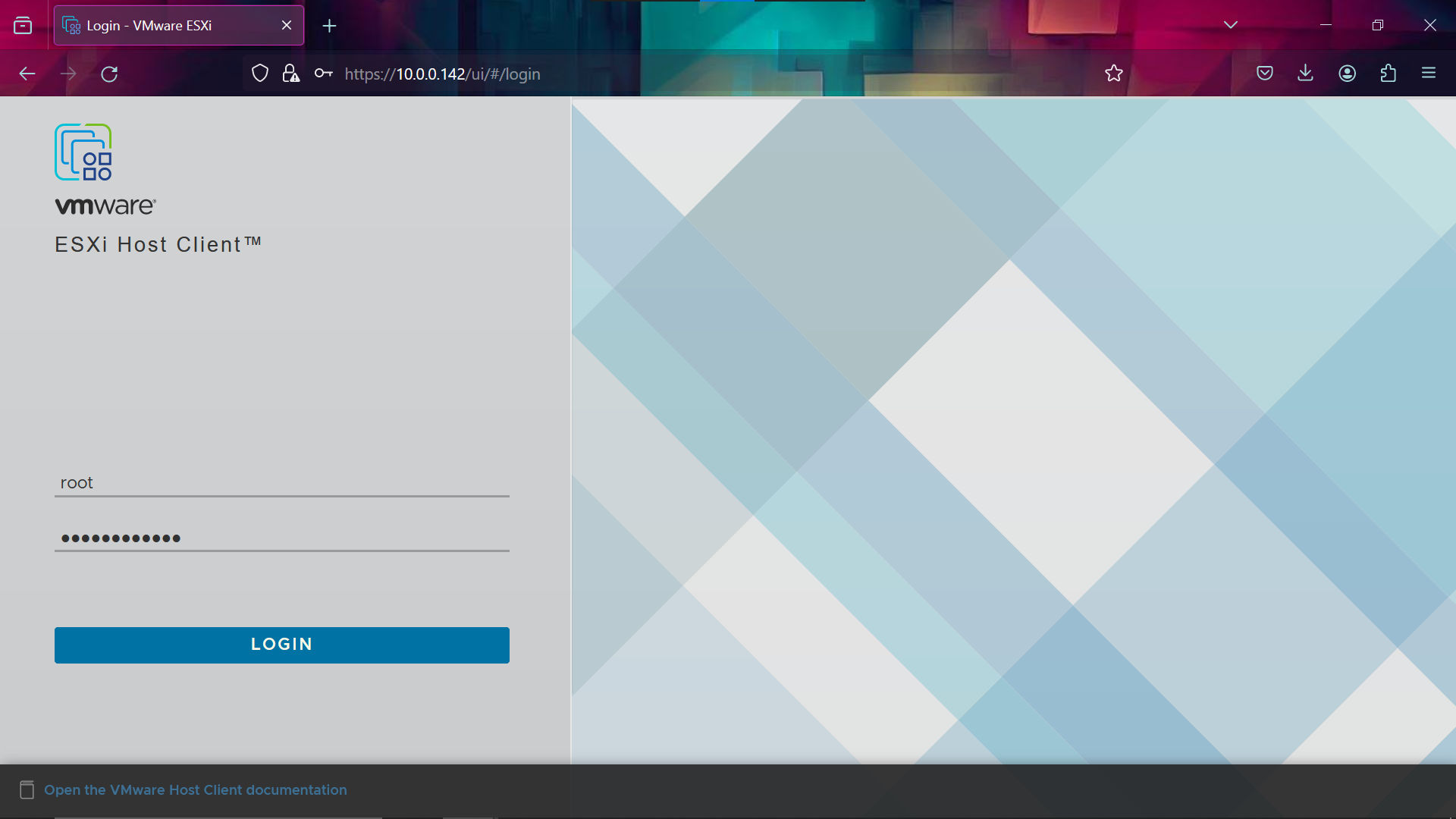Open the Firefox account icon

tap(1347, 74)
